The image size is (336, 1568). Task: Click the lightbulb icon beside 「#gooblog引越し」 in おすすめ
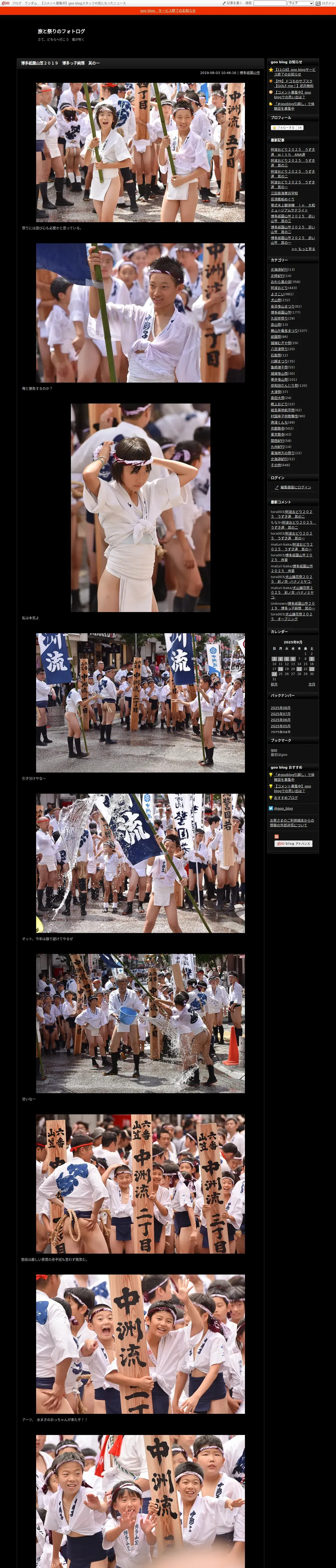[271, 774]
